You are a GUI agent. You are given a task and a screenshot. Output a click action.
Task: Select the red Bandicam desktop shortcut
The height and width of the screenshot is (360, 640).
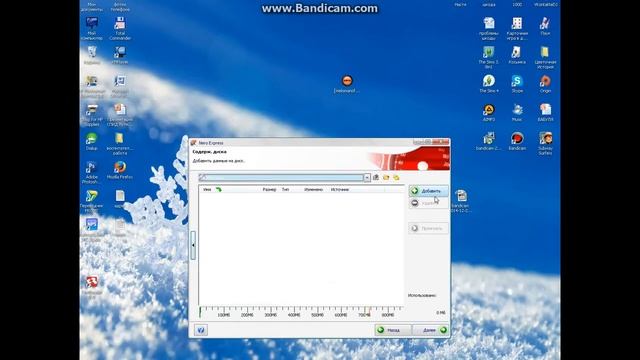pyautogui.click(x=517, y=141)
